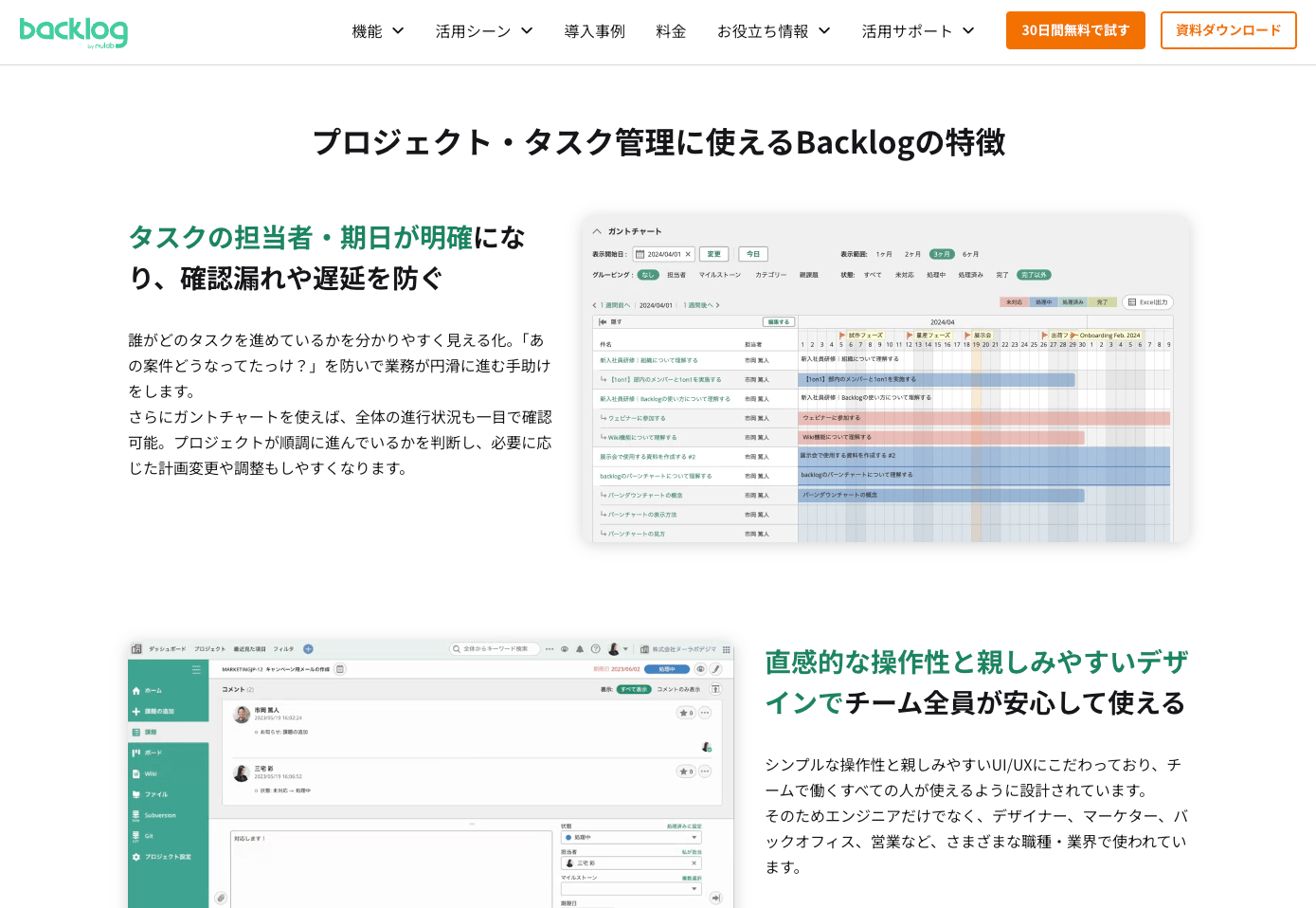Screen dimensions: 1316x908
Task: Click the question-mark help icon in app header
Action: 596,649
